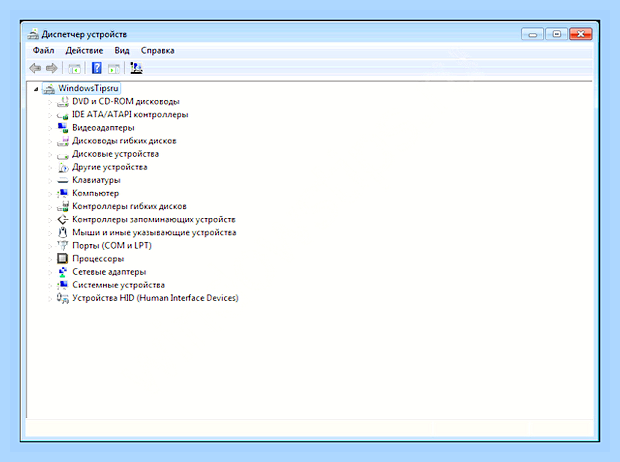Click the scan for hardware changes icon

tap(136, 68)
